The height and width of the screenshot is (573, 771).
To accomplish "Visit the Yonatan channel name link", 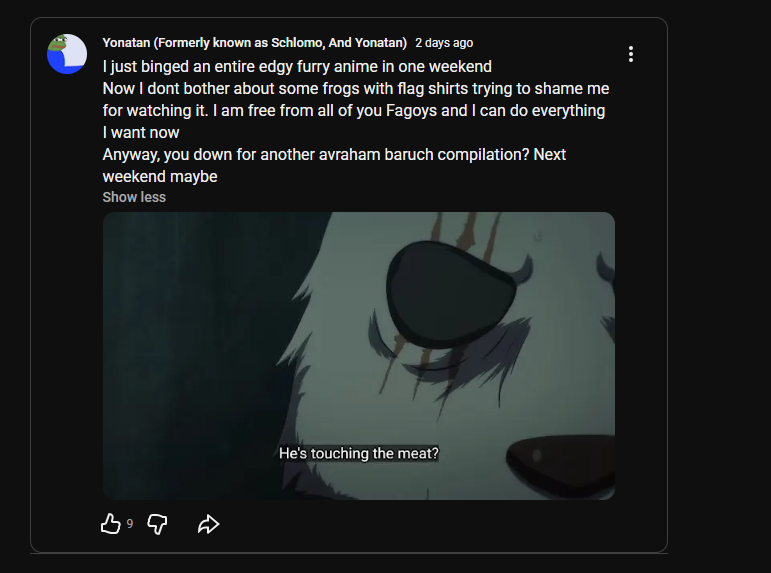I will point(254,43).
